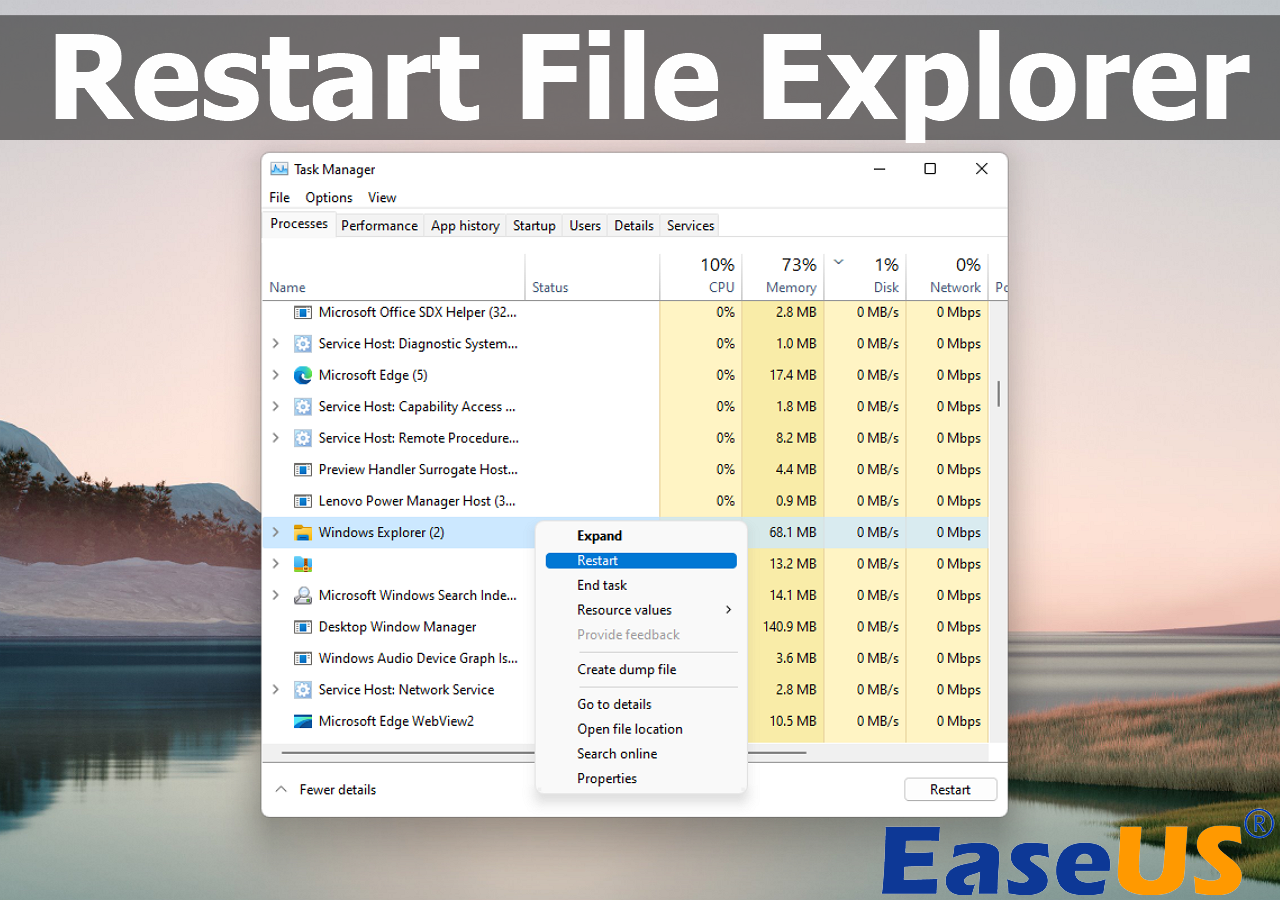This screenshot has height=900, width=1280.
Task: Select the Microsoft Edge WebView2 process name
Action: [396, 722]
